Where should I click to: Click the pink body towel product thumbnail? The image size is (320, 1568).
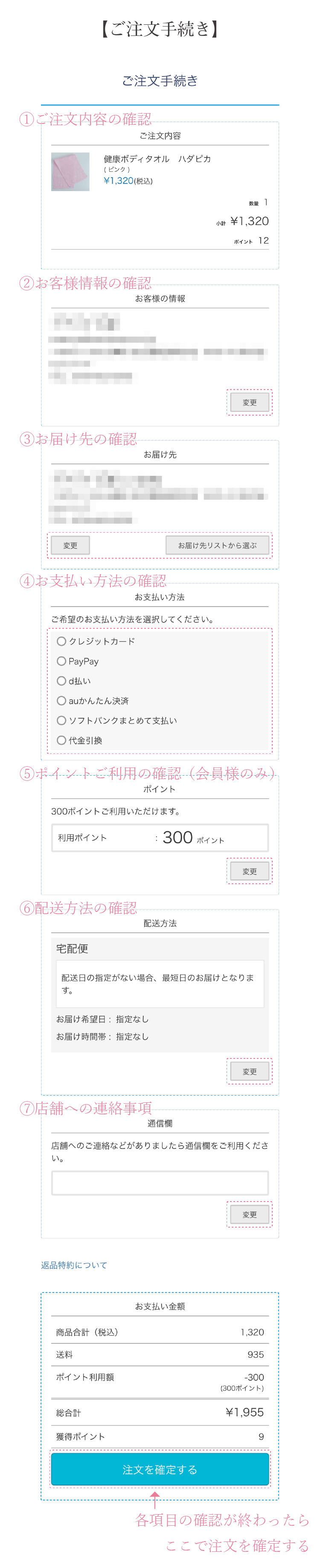point(70,172)
